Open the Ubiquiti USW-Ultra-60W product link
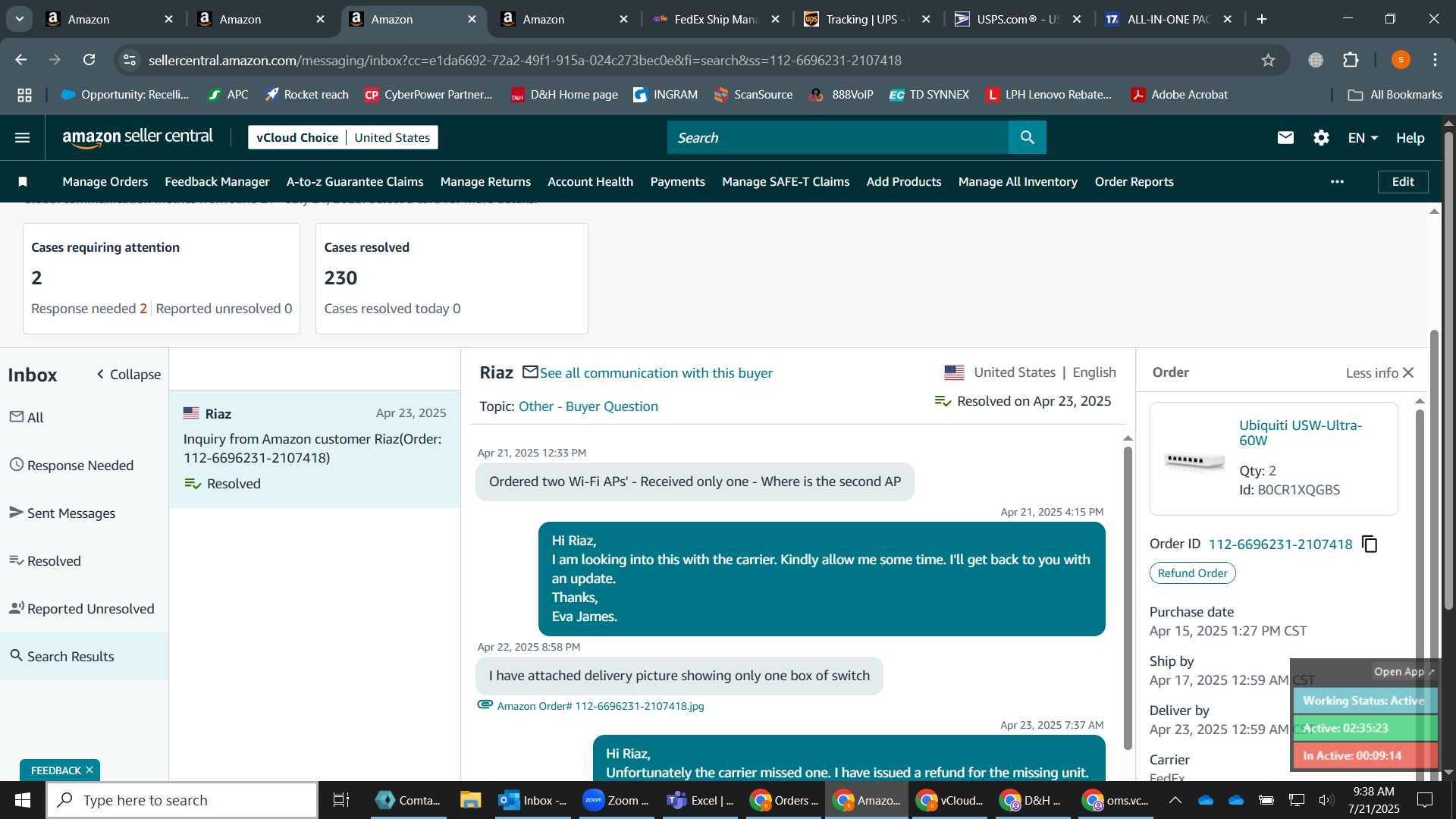This screenshot has height=819, width=1456. point(1301,432)
